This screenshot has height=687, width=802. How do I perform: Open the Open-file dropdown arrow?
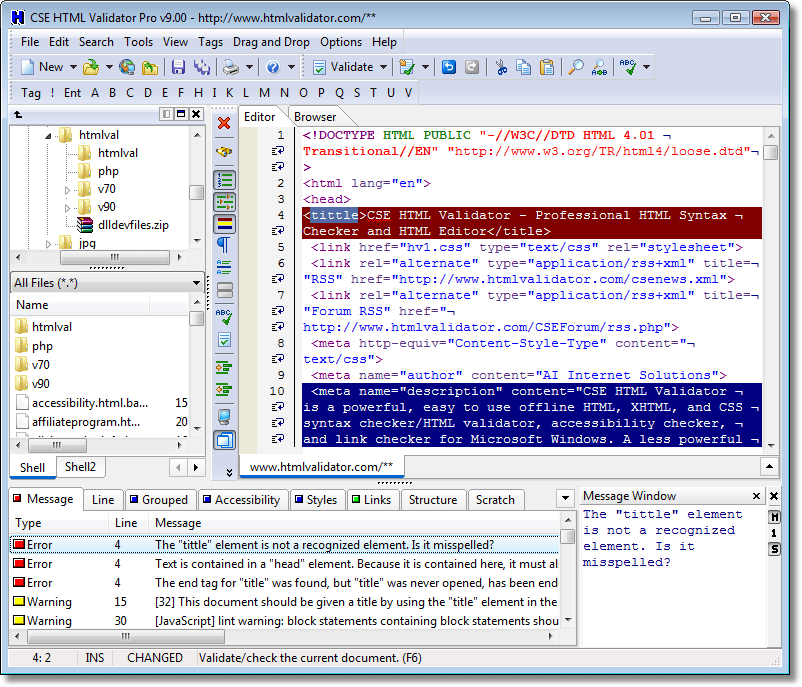tap(109, 67)
